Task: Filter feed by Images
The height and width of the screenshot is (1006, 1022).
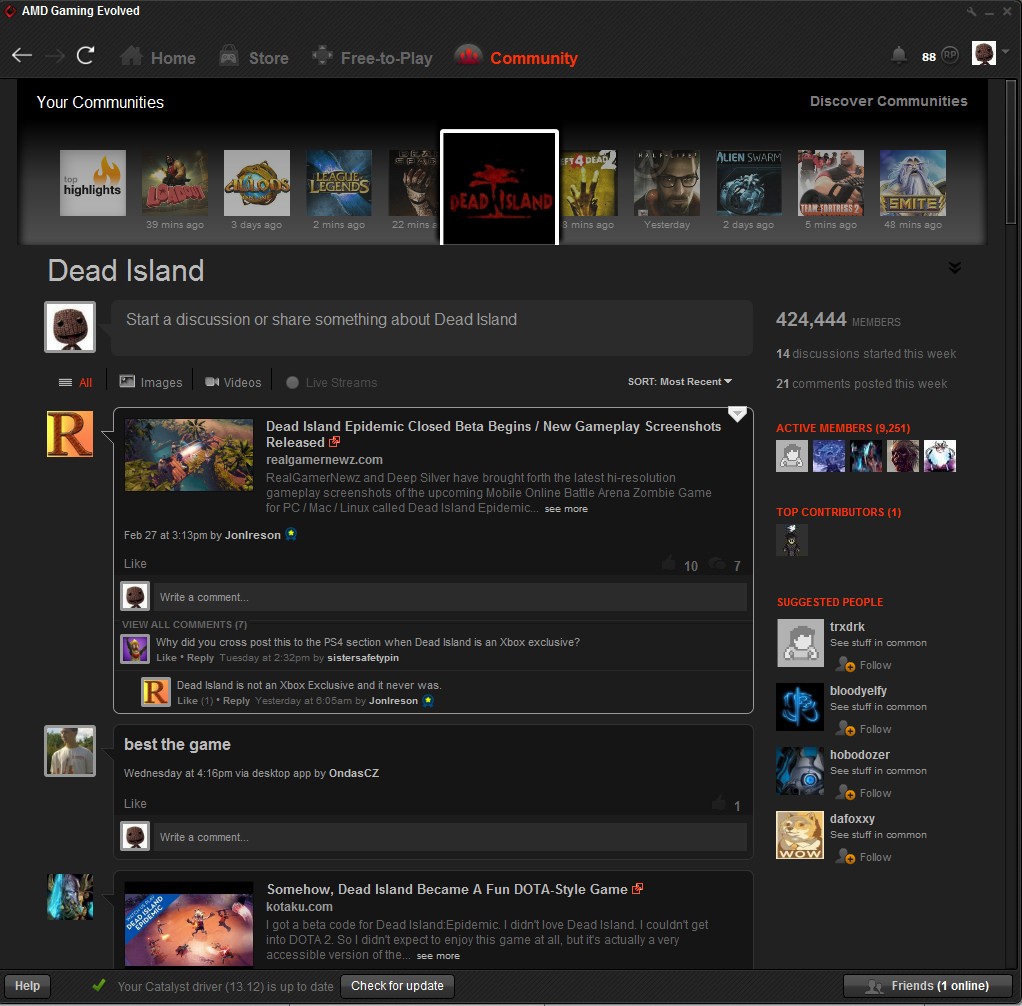Action: coord(151,382)
